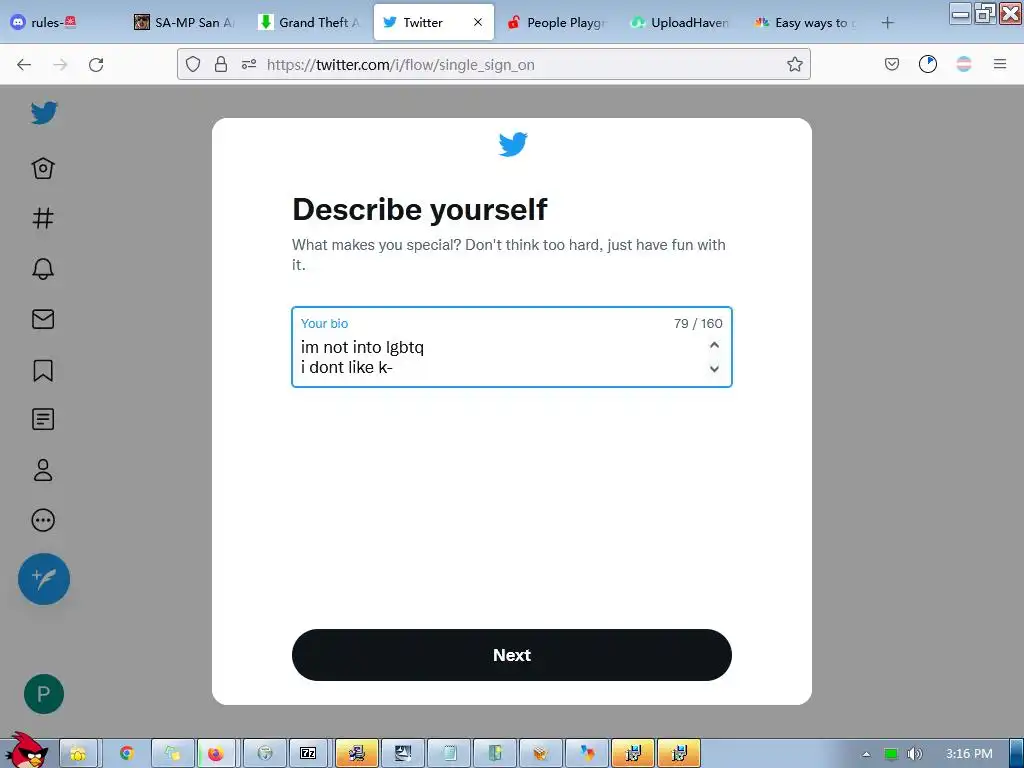Screen dimensions: 1024x768
Task: Open volume speaker icon in system tray
Action: tap(915, 754)
